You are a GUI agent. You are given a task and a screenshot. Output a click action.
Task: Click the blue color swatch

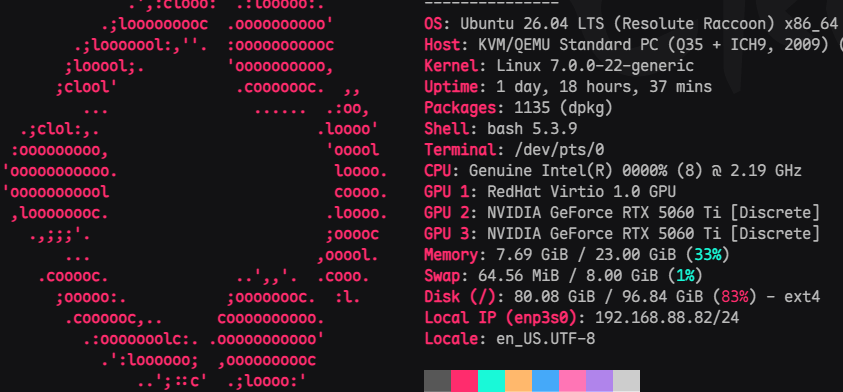tap(545, 381)
